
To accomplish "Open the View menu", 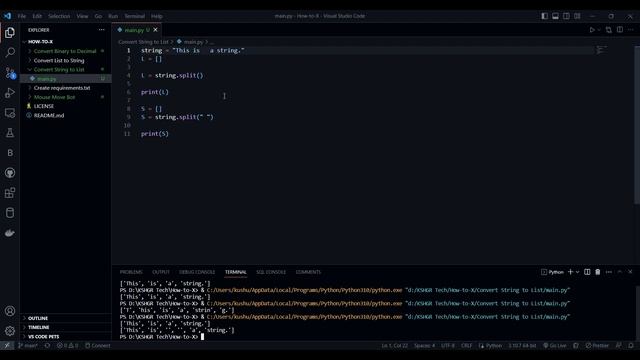I will point(82,16).
